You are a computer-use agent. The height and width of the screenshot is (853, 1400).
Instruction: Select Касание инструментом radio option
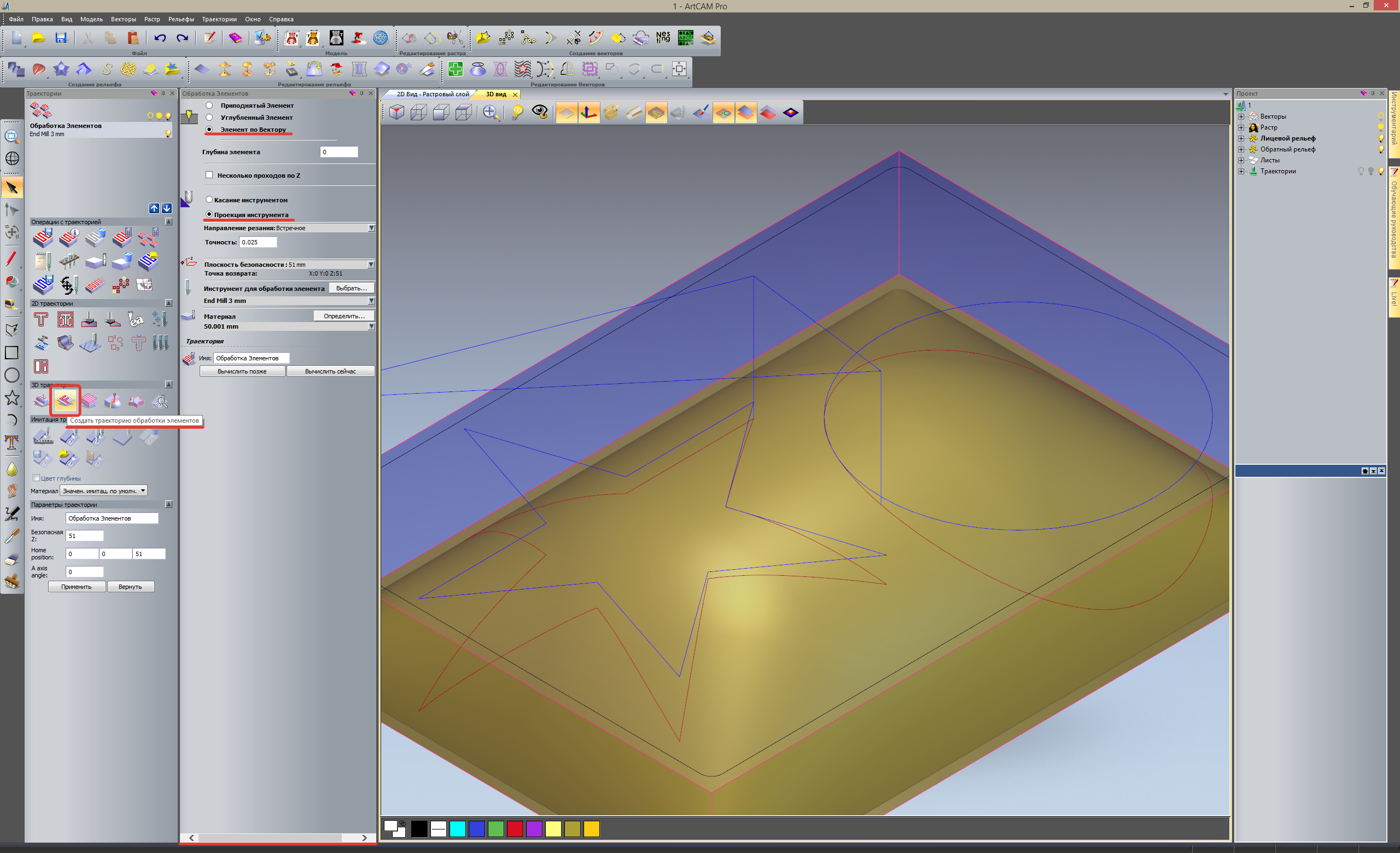tap(209, 200)
